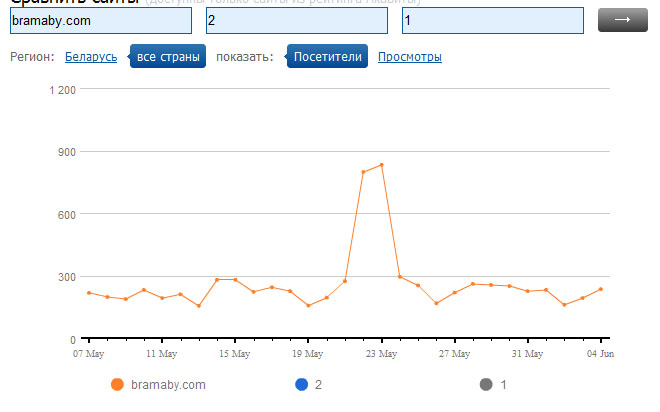
Task: Click the 27 May axis label
Action: 454,354
